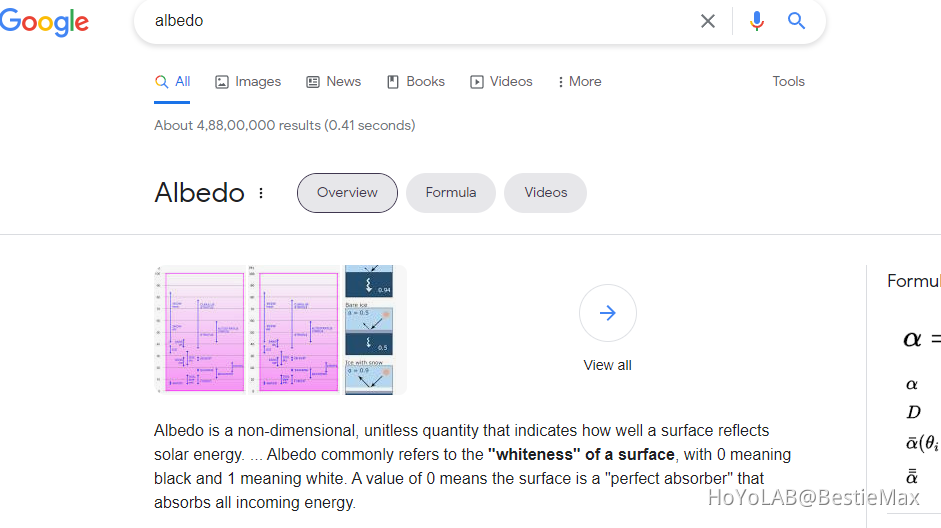Click inside the albedo search field

[420, 21]
